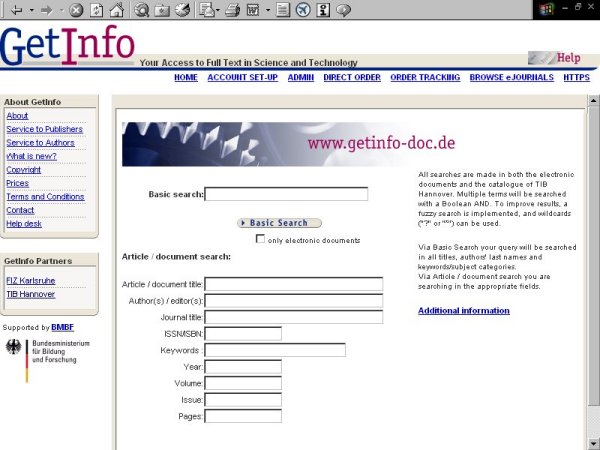Go back with the browser Back arrow
Viewport: 600px width, 450px height.
click(16, 10)
